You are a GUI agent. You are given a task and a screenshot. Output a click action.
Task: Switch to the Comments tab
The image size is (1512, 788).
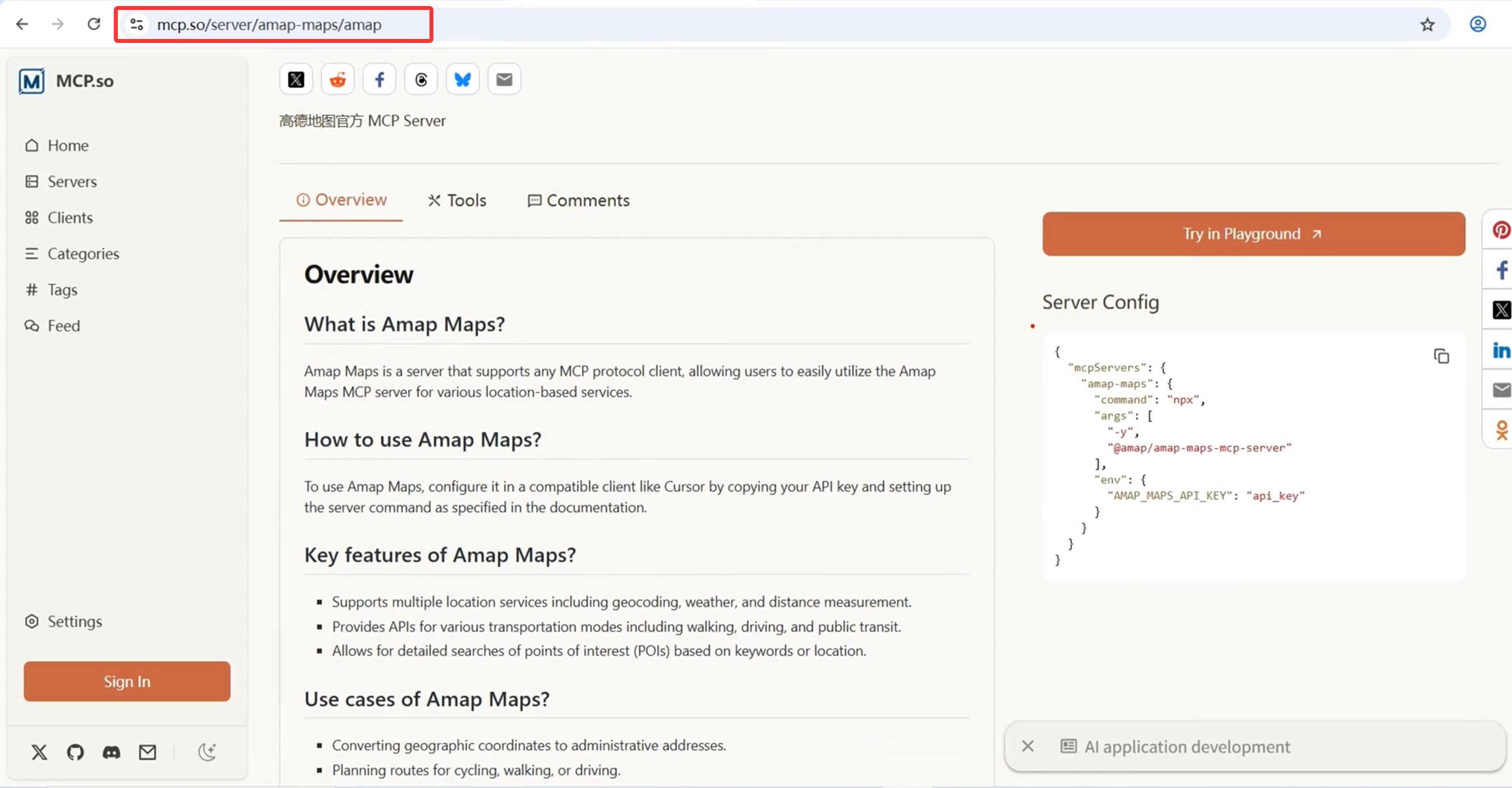click(578, 201)
